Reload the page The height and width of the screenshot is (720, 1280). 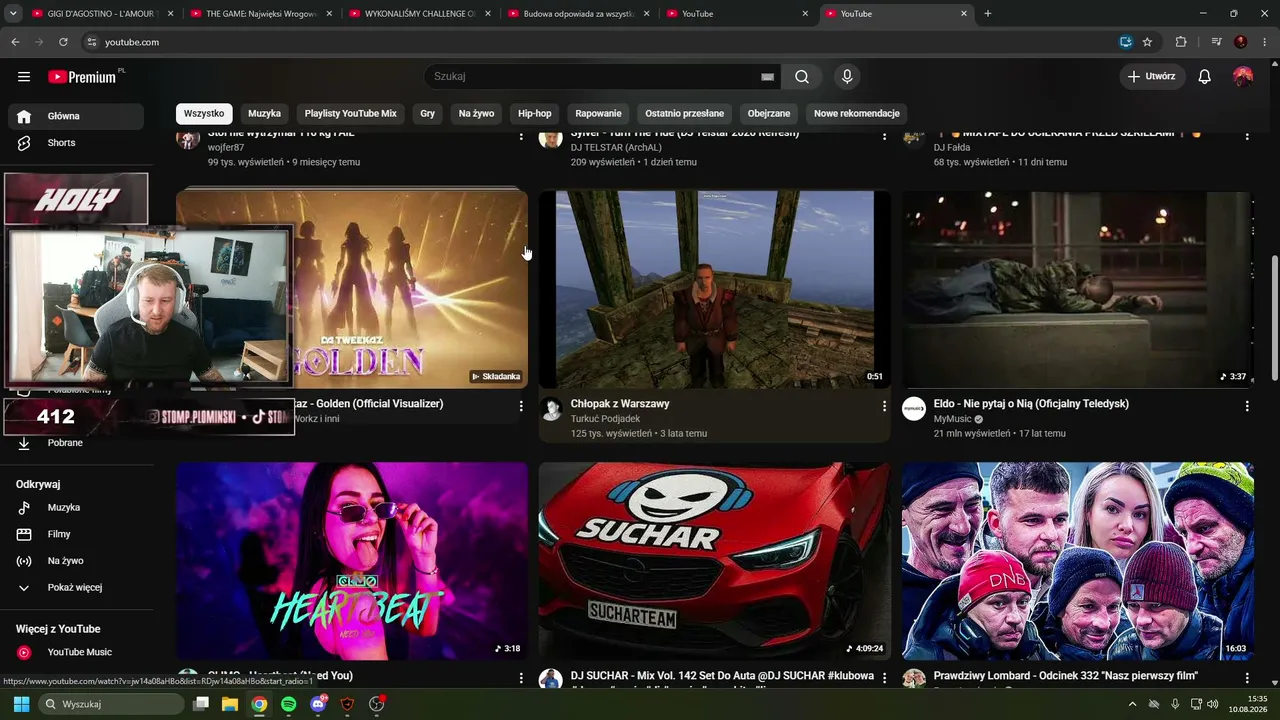click(x=63, y=42)
